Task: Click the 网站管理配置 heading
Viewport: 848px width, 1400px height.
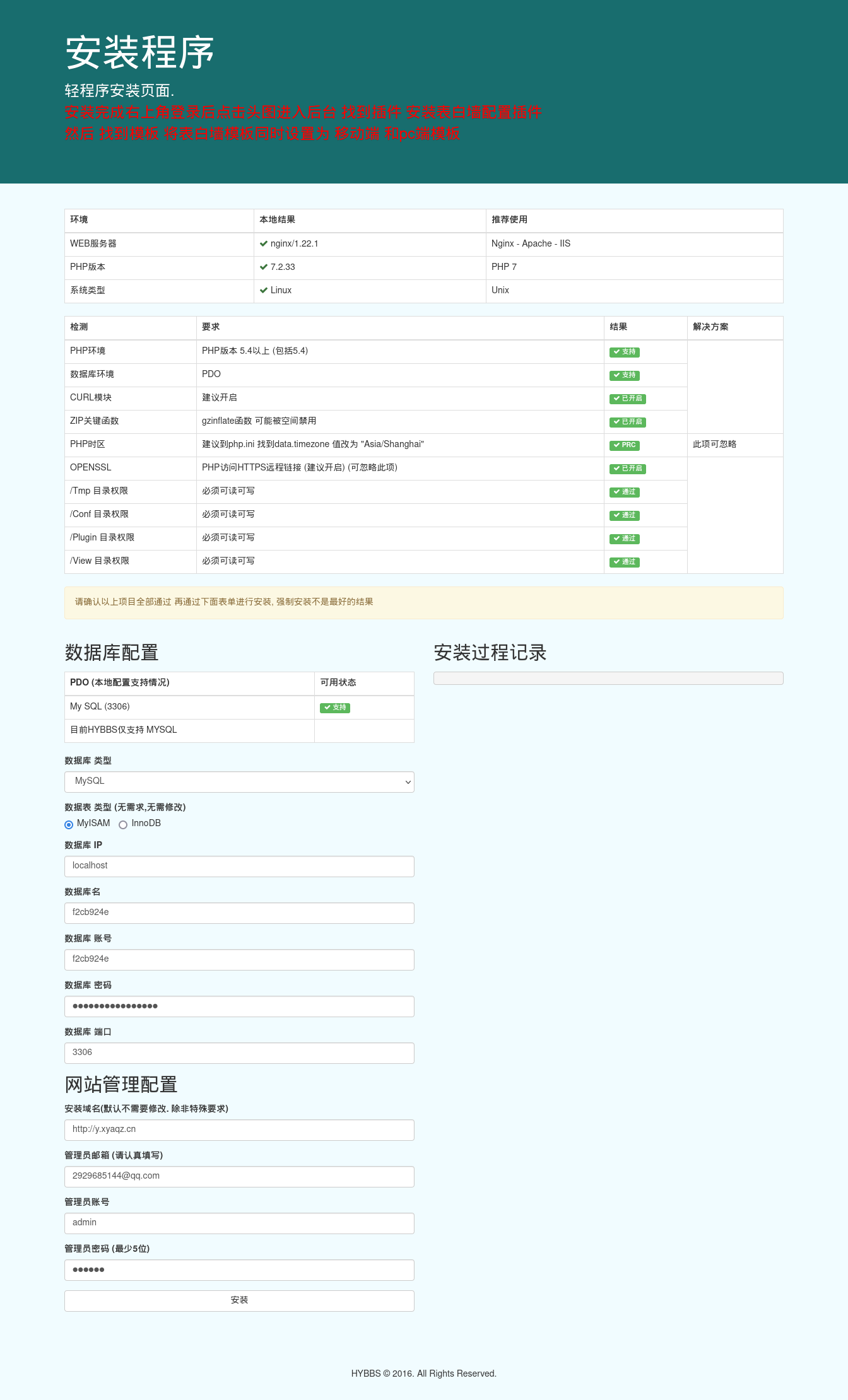Action: 121,1085
